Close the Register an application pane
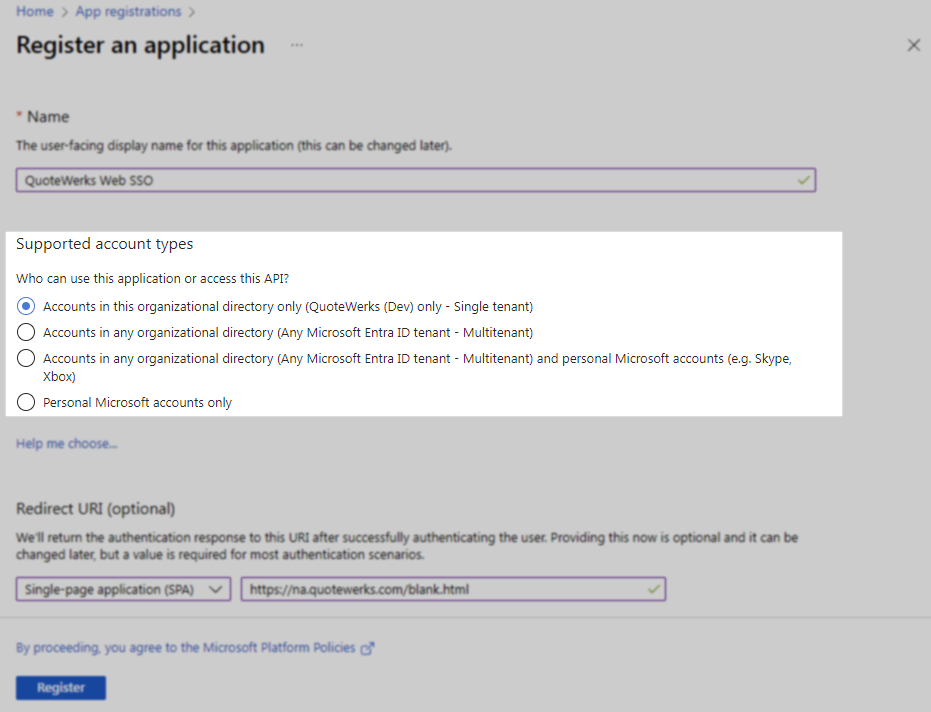This screenshot has width=931, height=712. click(913, 45)
